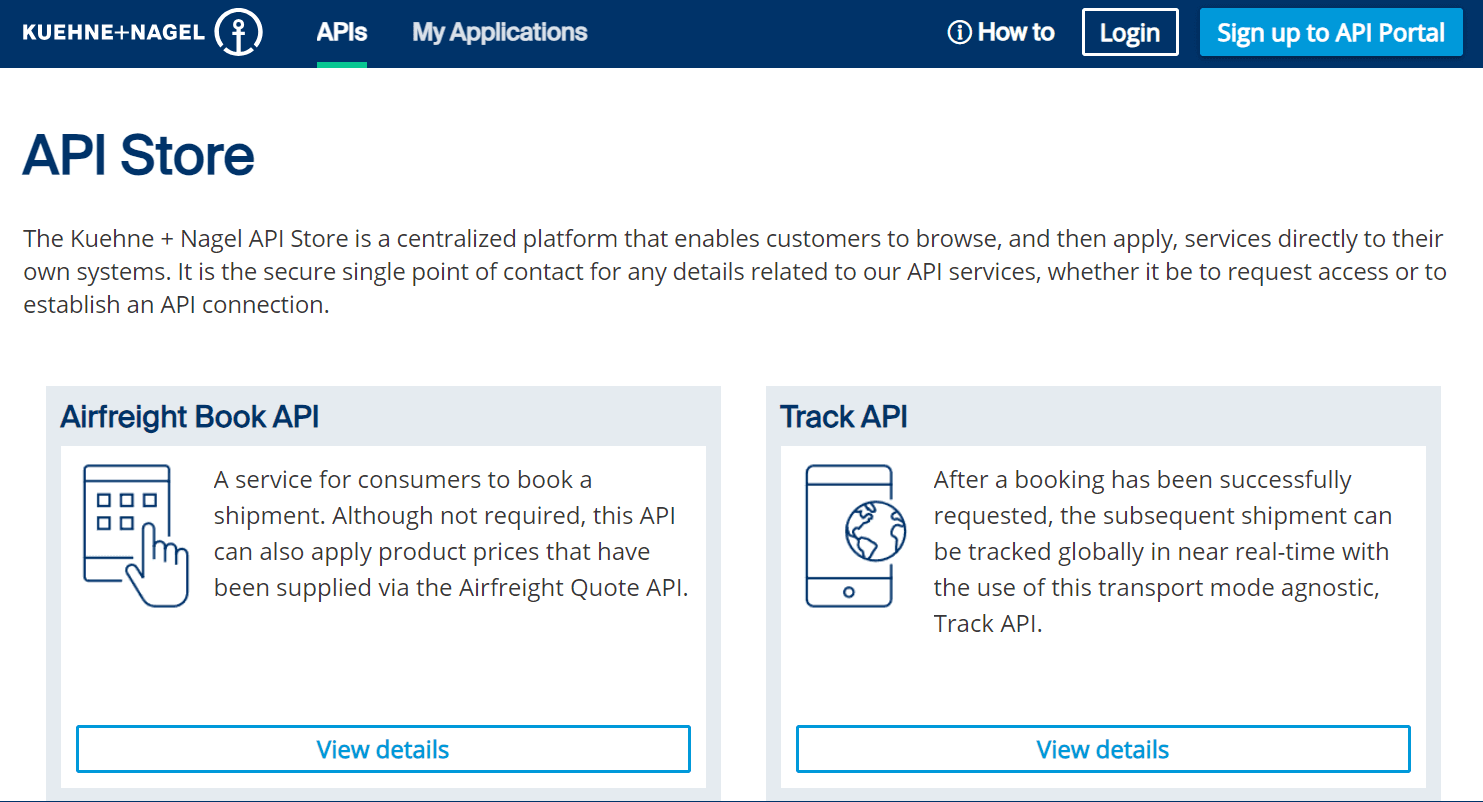The image size is (1483, 802).
Task: Open the Airfreight Book API card title
Action: (x=190, y=417)
